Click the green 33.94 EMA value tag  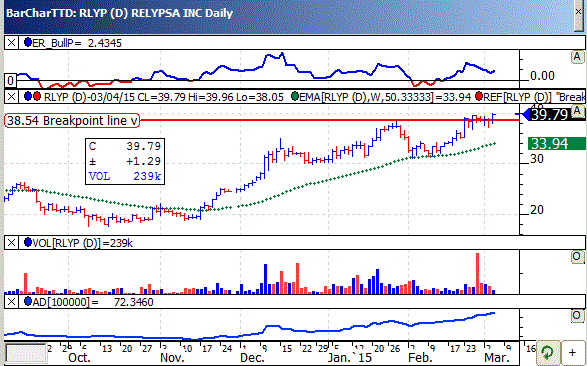[x=557, y=144]
